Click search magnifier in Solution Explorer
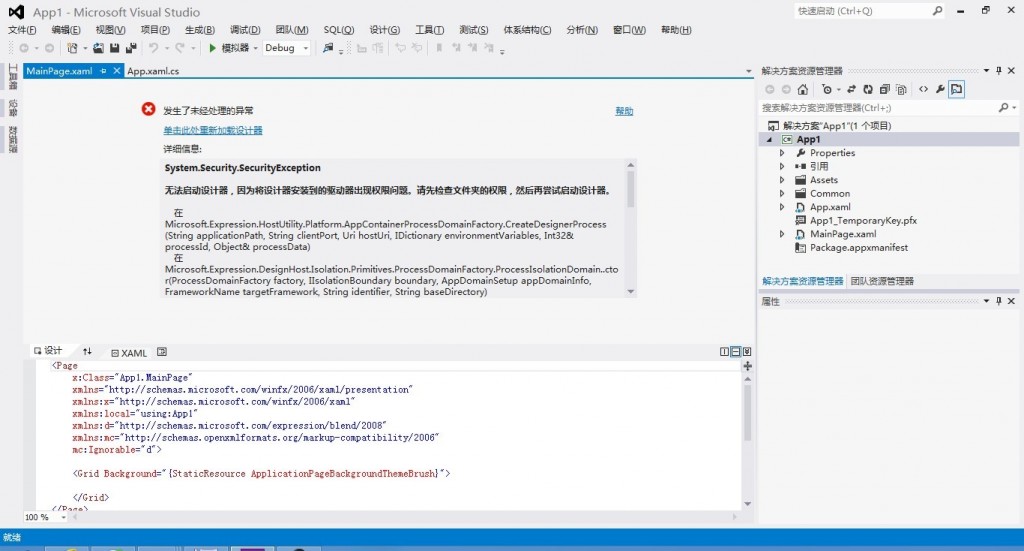The width and height of the screenshot is (1024, 551). coord(1003,108)
